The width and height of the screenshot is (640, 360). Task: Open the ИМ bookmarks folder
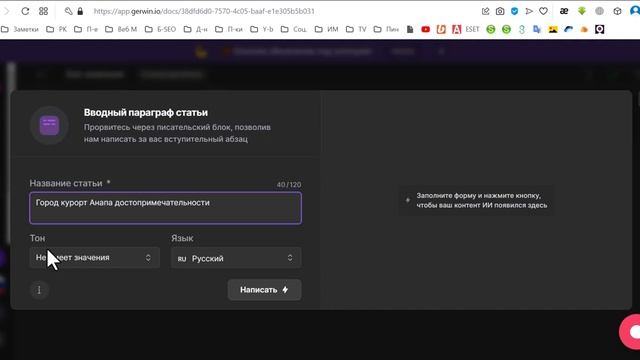[327, 29]
